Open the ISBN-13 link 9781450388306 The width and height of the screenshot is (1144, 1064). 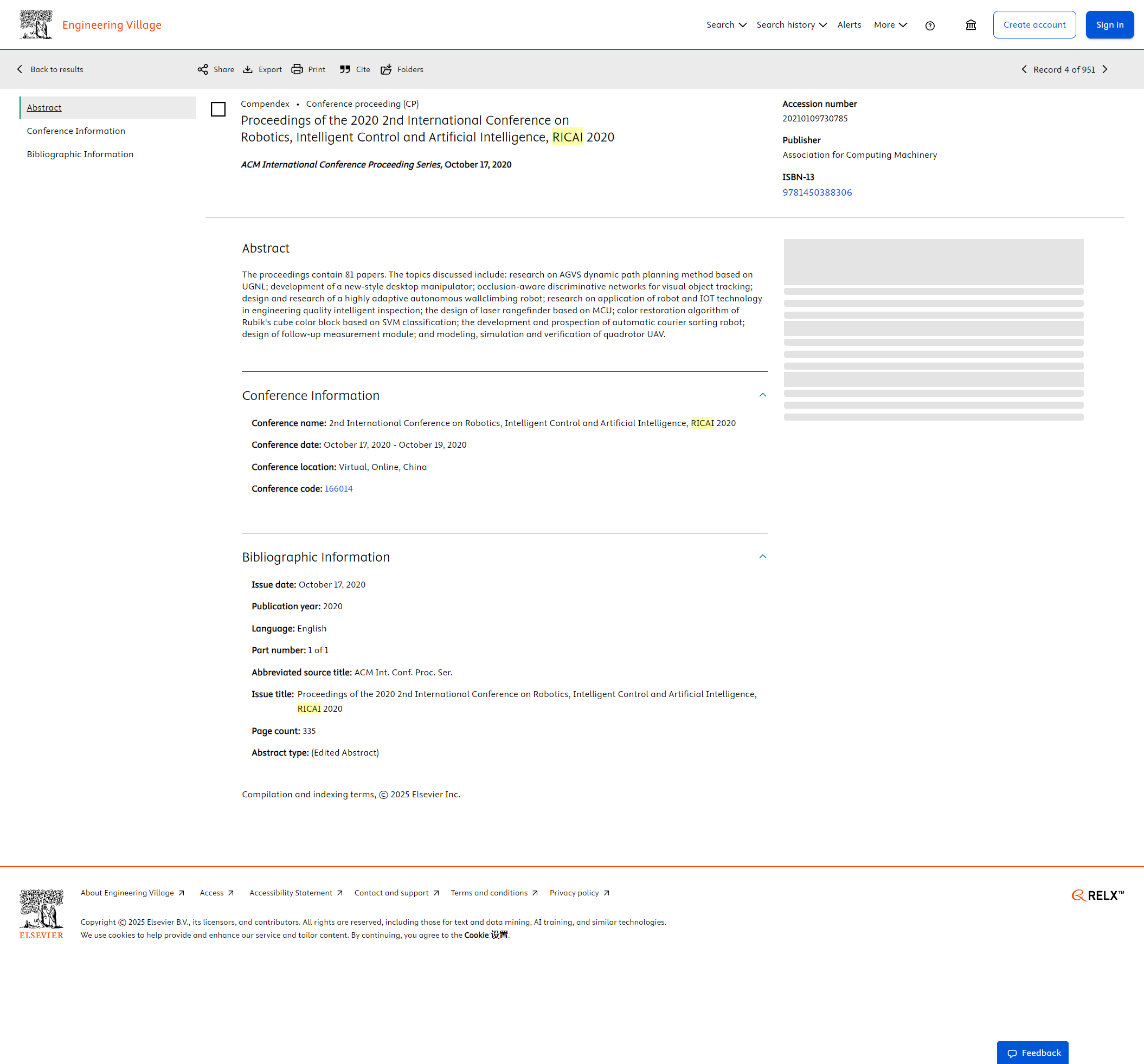coord(817,193)
